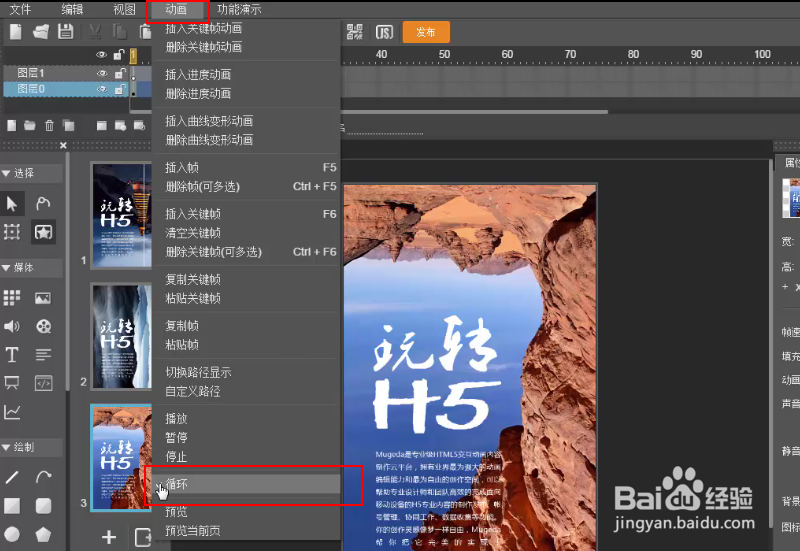800x551 pixels.
Task: Choose 循环 from the menu
Action: click(246, 484)
